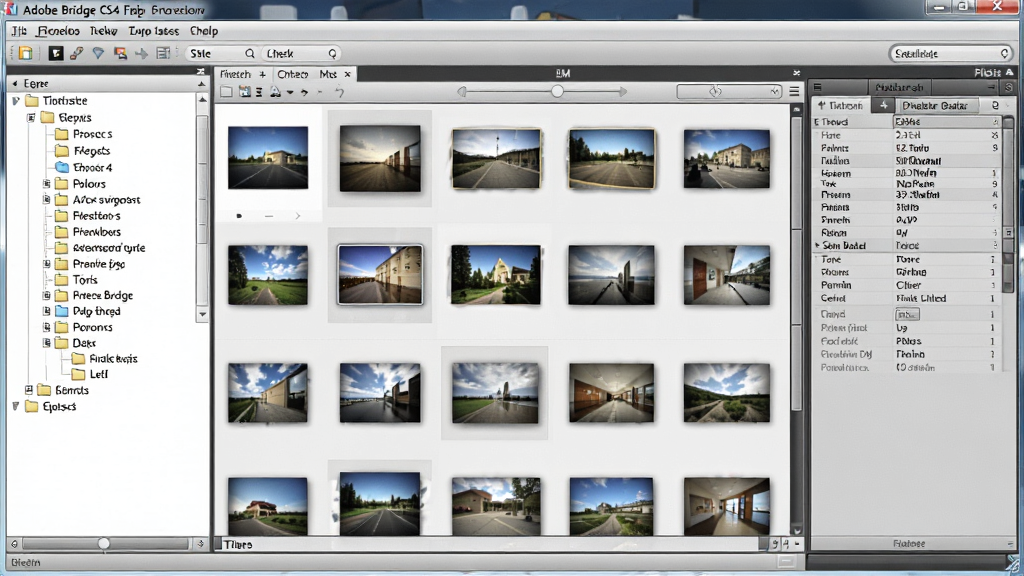1024x576 pixels.
Task: Open the sort dropdown field in the content toolbar
Action: 729,92
